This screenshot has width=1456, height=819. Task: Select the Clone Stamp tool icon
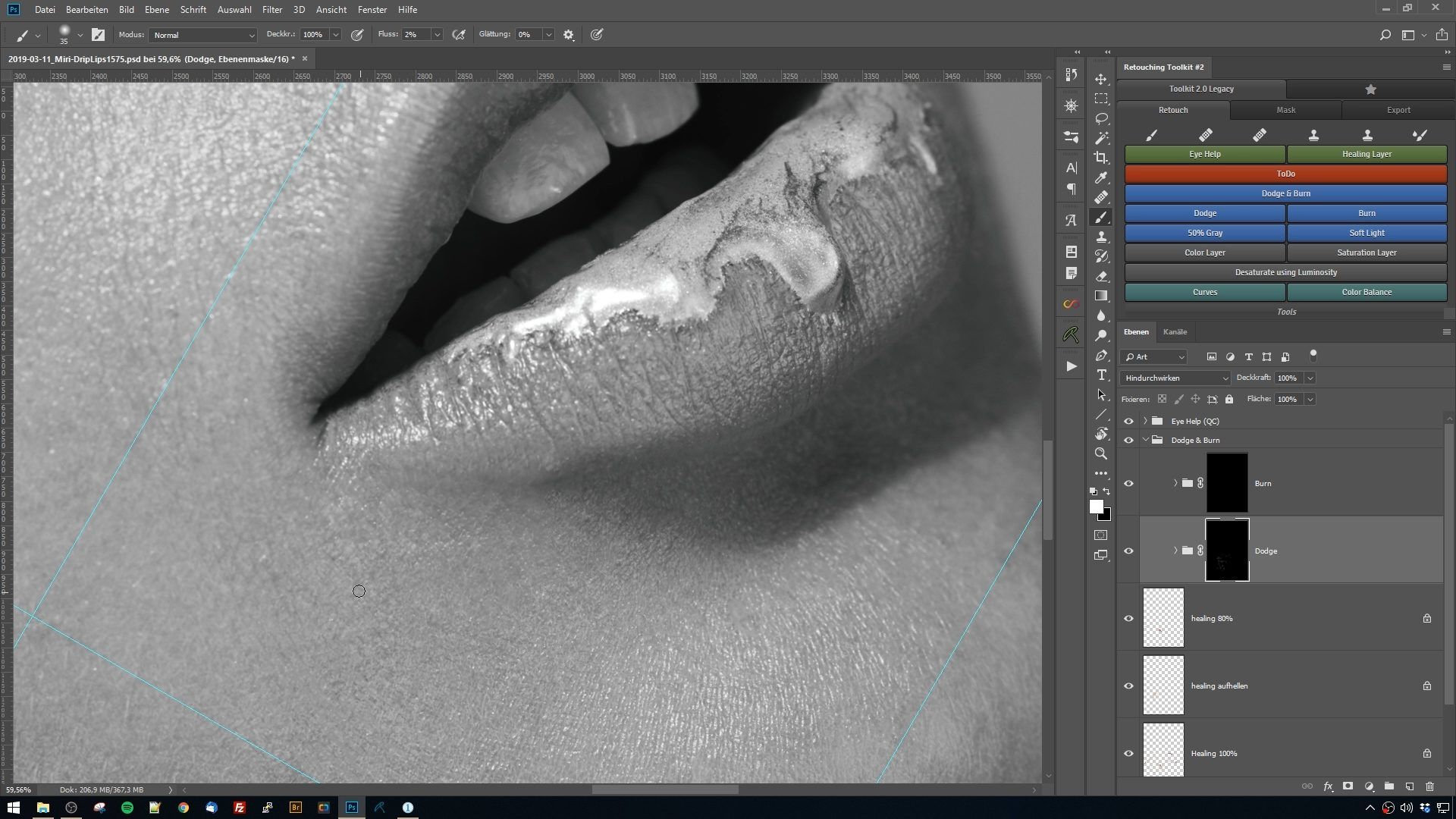[x=1102, y=237]
